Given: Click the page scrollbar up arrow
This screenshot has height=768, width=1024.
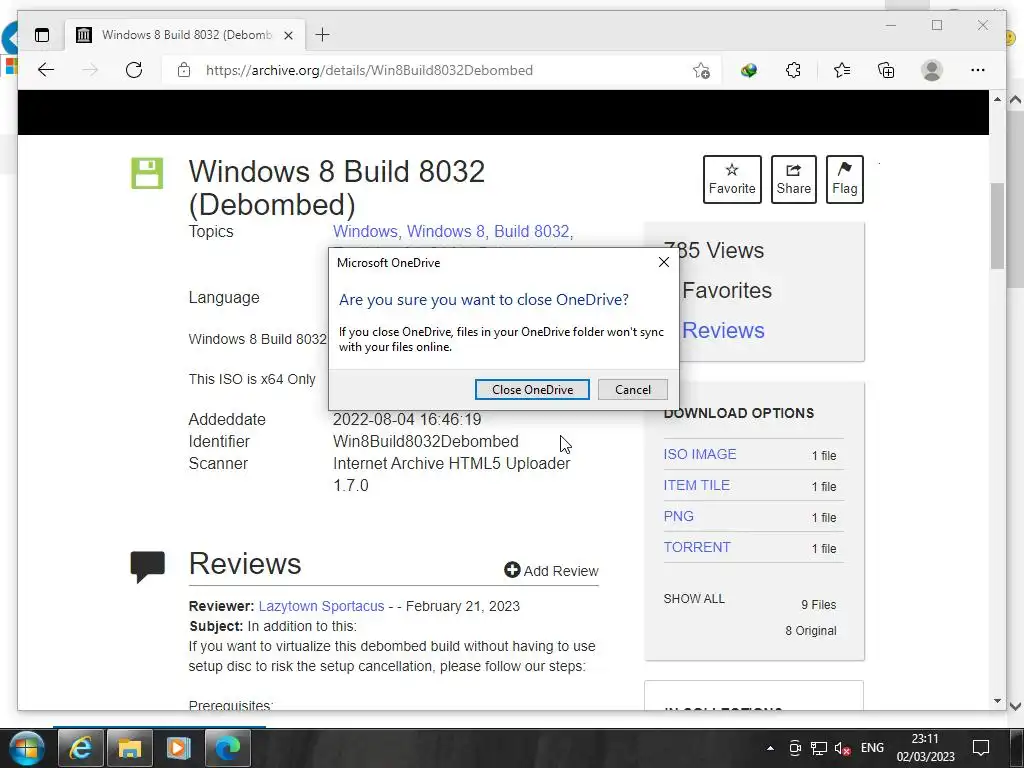Looking at the screenshot, I should click(997, 99).
